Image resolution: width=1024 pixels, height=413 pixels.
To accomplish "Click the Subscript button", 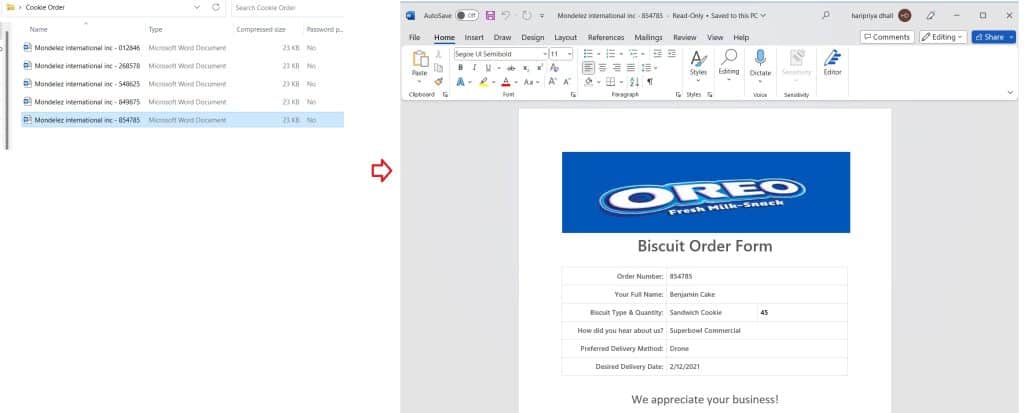I will (526, 68).
